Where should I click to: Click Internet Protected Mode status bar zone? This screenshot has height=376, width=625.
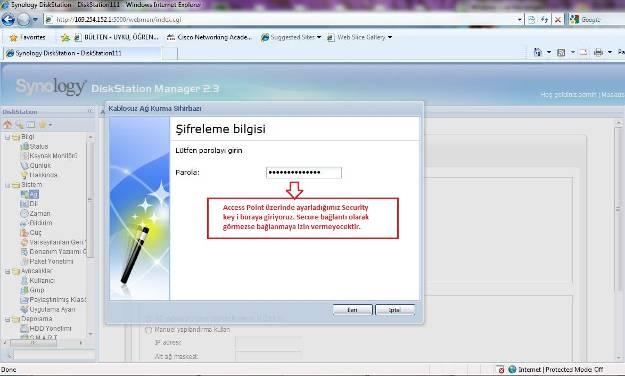(556, 370)
